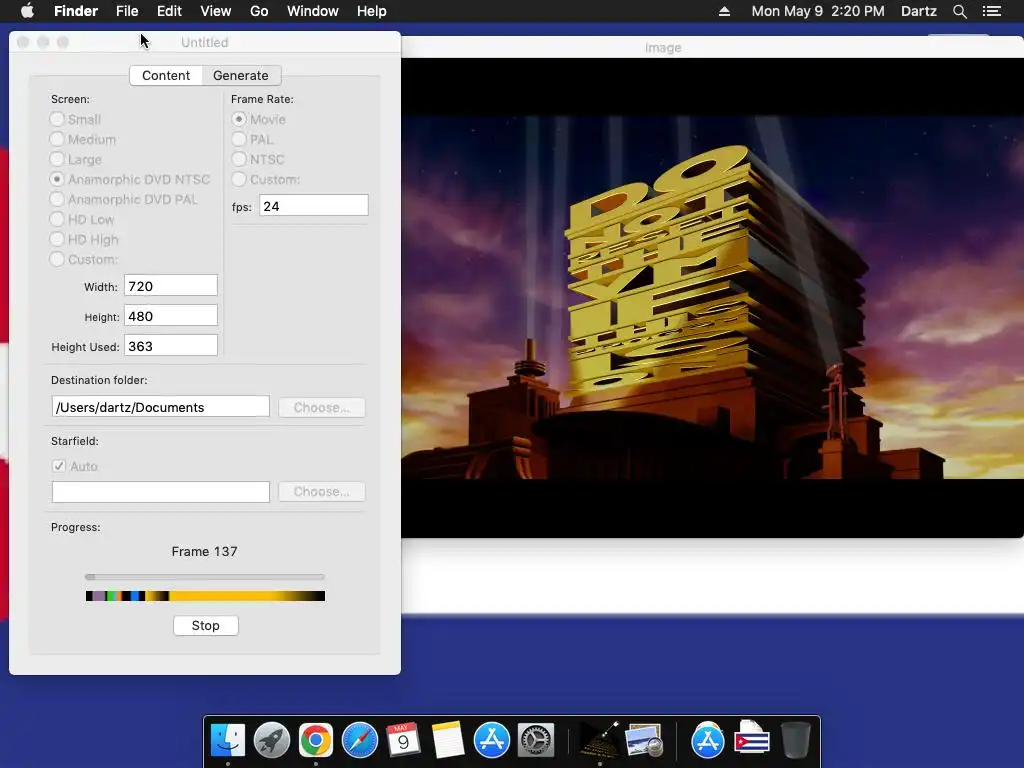This screenshot has width=1024, height=768.
Task: Click the fps field showing 24
Action: click(x=313, y=206)
